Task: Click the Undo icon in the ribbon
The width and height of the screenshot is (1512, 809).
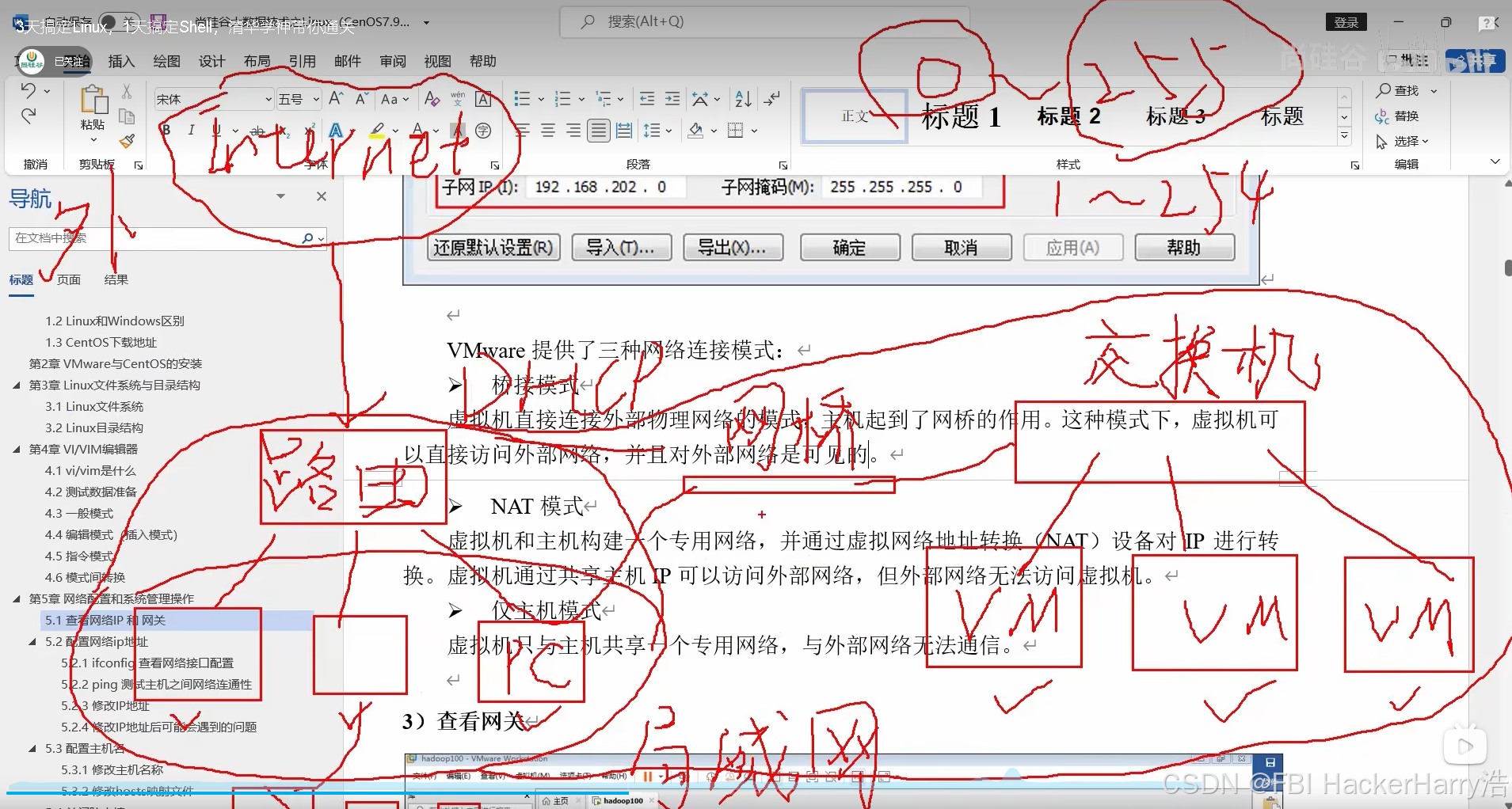Action: point(29,90)
